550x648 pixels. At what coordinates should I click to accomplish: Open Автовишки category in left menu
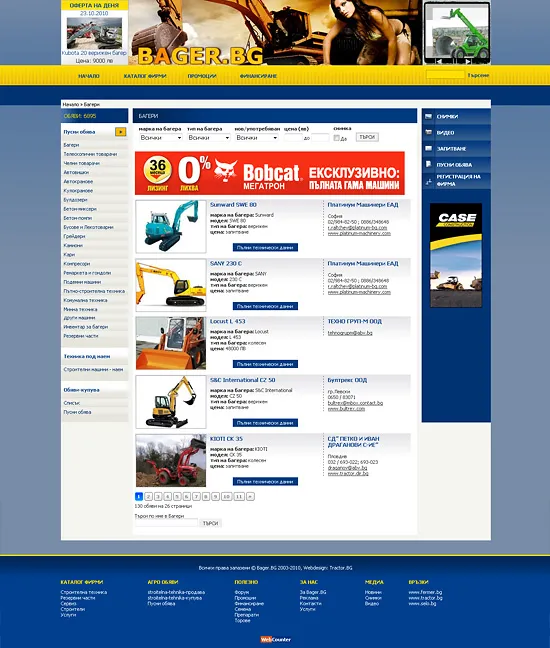(76, 172)
